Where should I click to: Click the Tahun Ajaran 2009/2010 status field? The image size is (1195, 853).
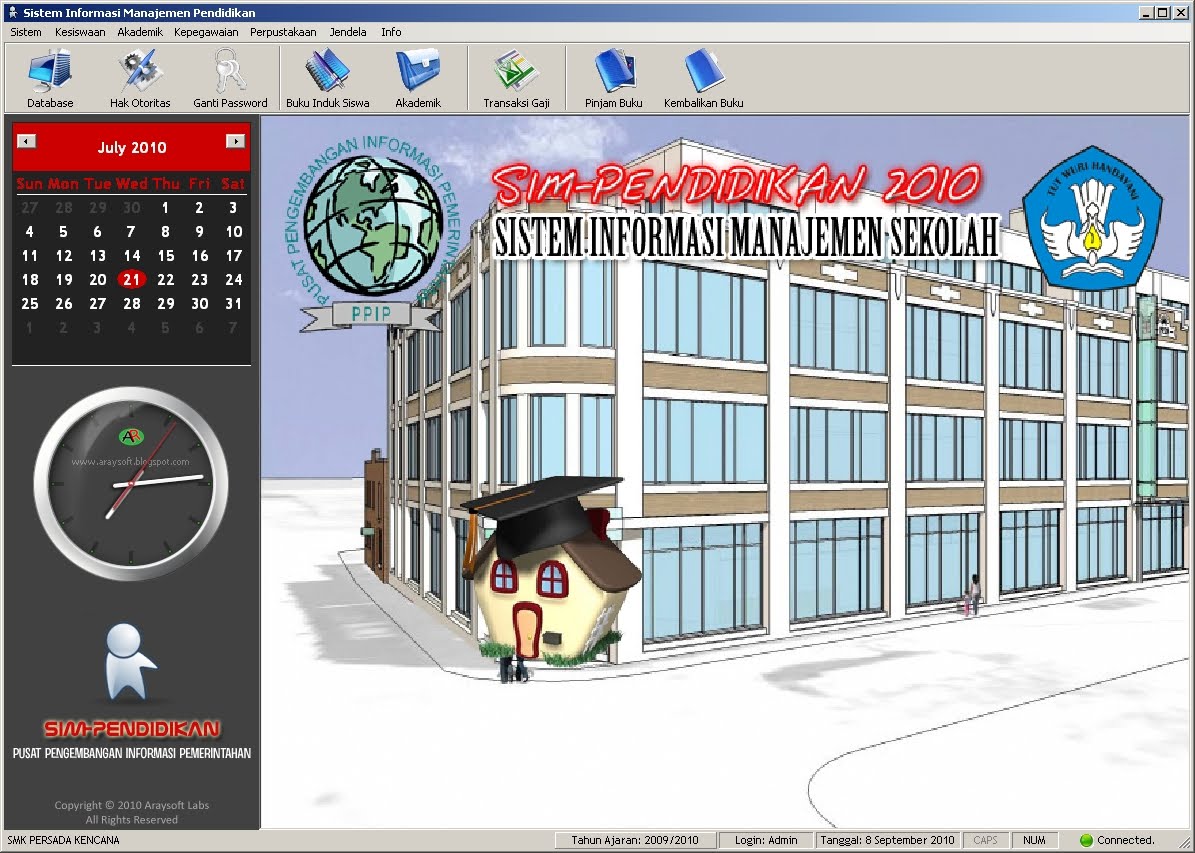click(x=636, y=839)
